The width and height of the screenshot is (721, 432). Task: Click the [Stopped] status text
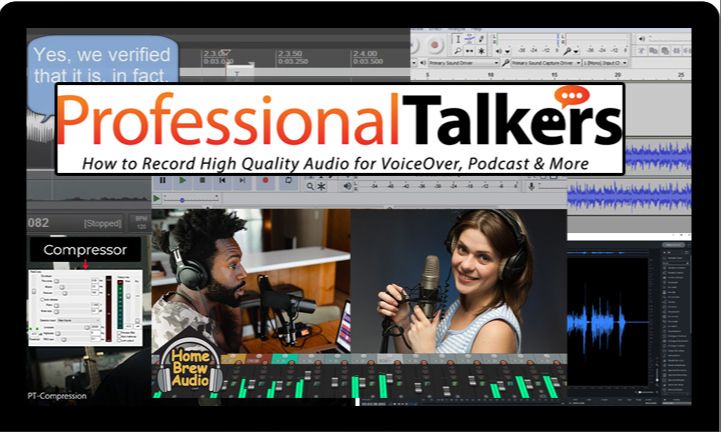pyautogui.click(x=103, y=224)
